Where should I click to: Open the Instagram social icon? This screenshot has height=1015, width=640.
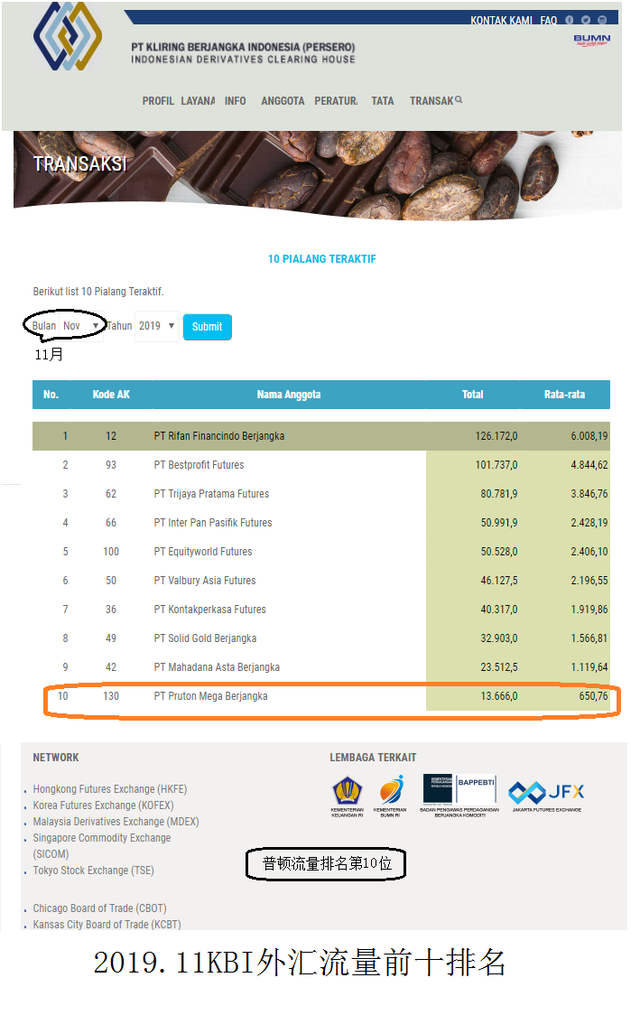point(602,20)
